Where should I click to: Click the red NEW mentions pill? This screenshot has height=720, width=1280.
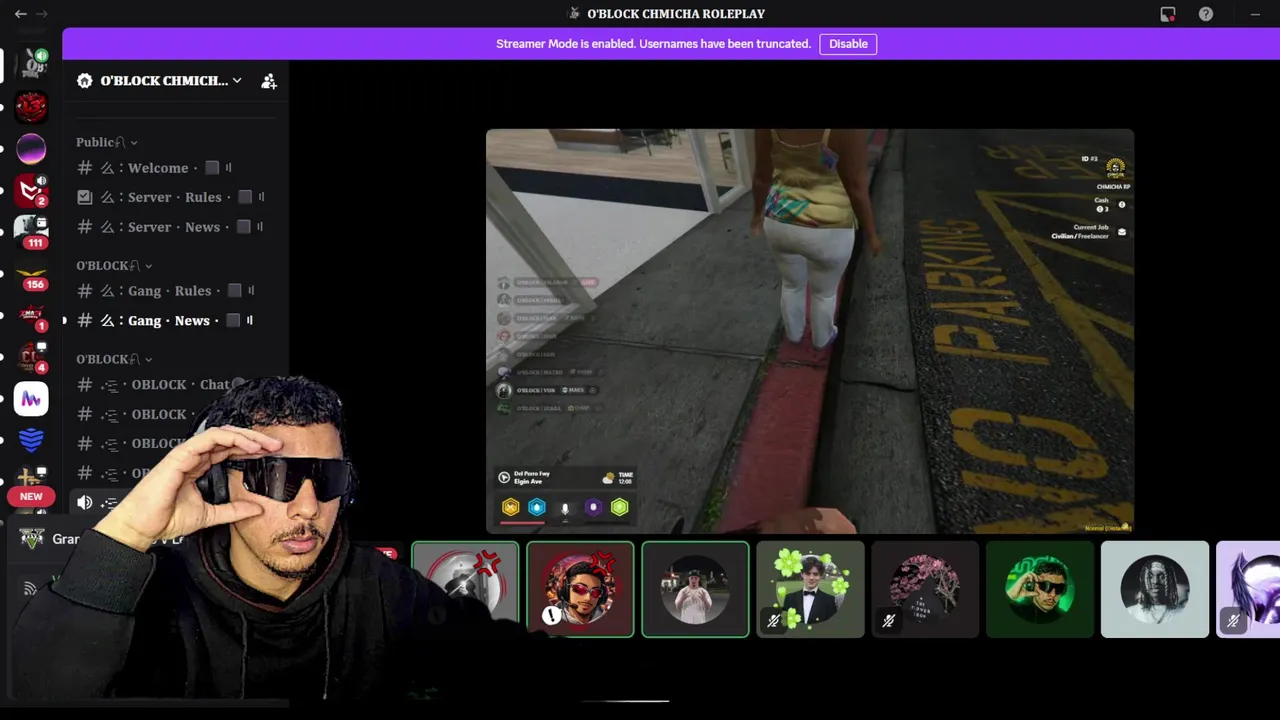(x=31, y=496)
